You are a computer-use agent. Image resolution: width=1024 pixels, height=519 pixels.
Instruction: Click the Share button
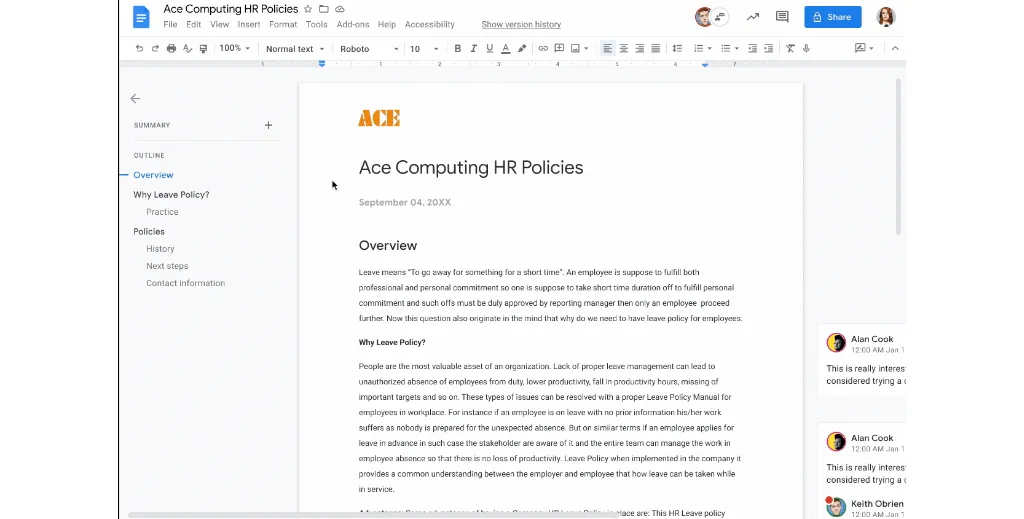coord(833,17)
